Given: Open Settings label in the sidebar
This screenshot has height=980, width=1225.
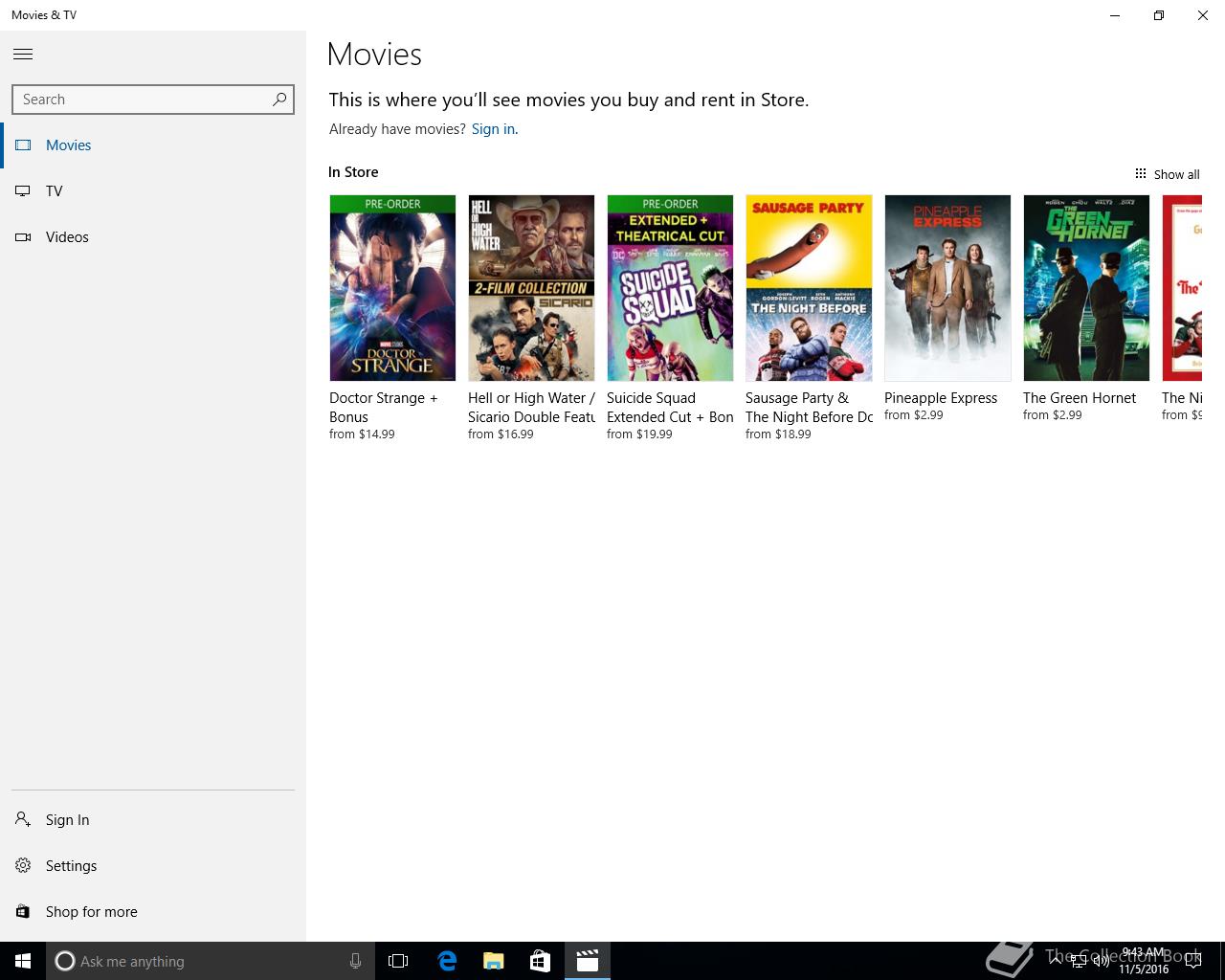Looking at the screenshot, I should (x=72, y=866).
